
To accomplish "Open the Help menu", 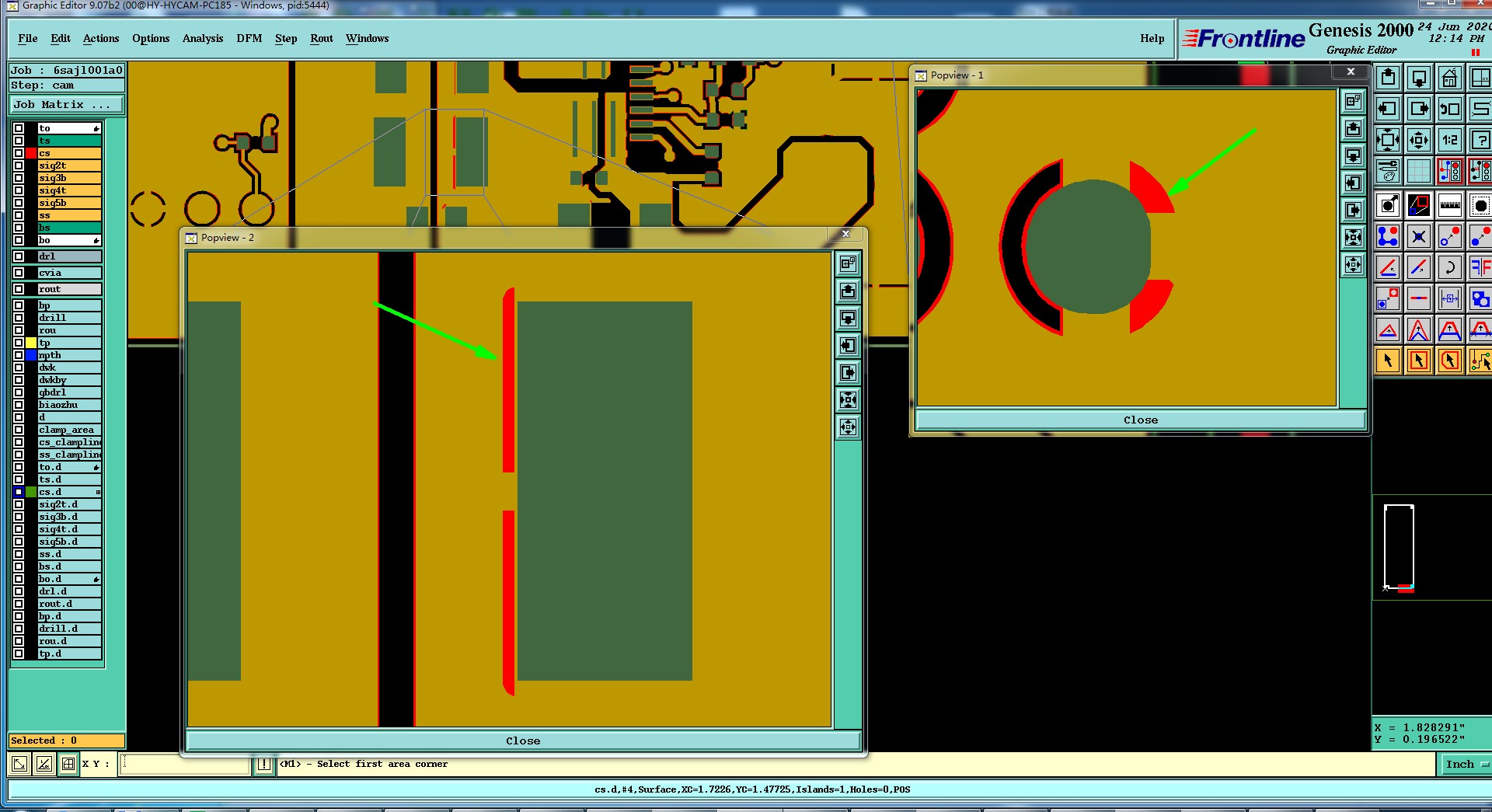I will 1152,38.
